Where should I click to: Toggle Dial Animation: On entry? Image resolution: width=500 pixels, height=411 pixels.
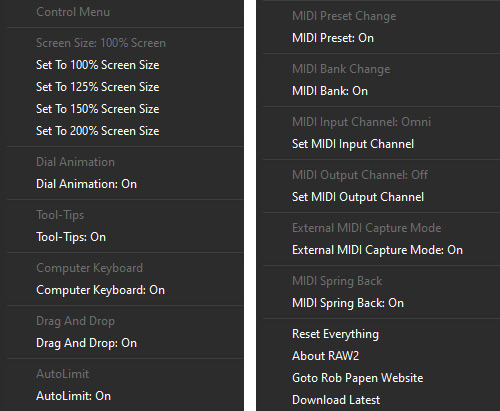tap(125, 184)
